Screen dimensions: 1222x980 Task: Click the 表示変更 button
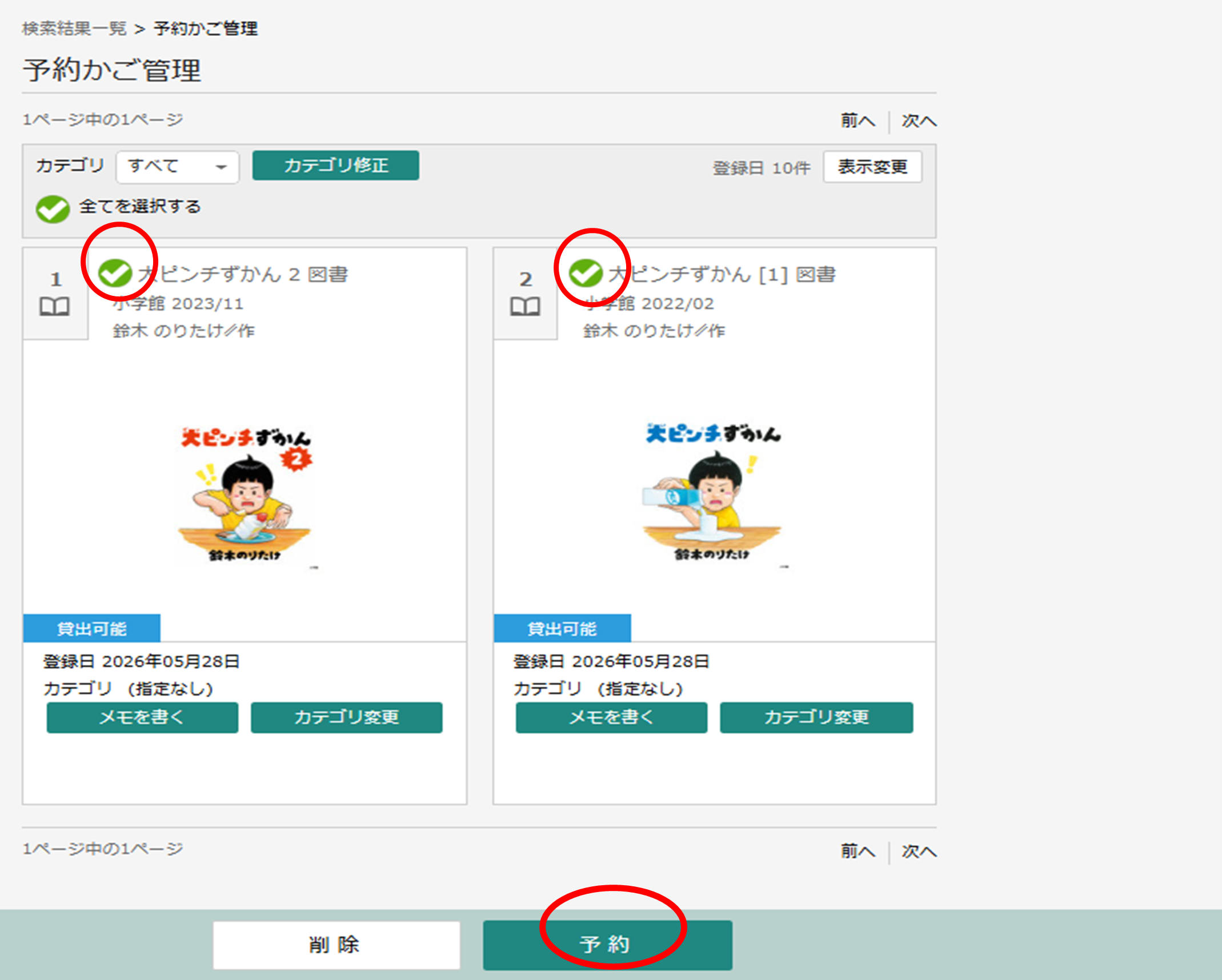coord(872,167)
